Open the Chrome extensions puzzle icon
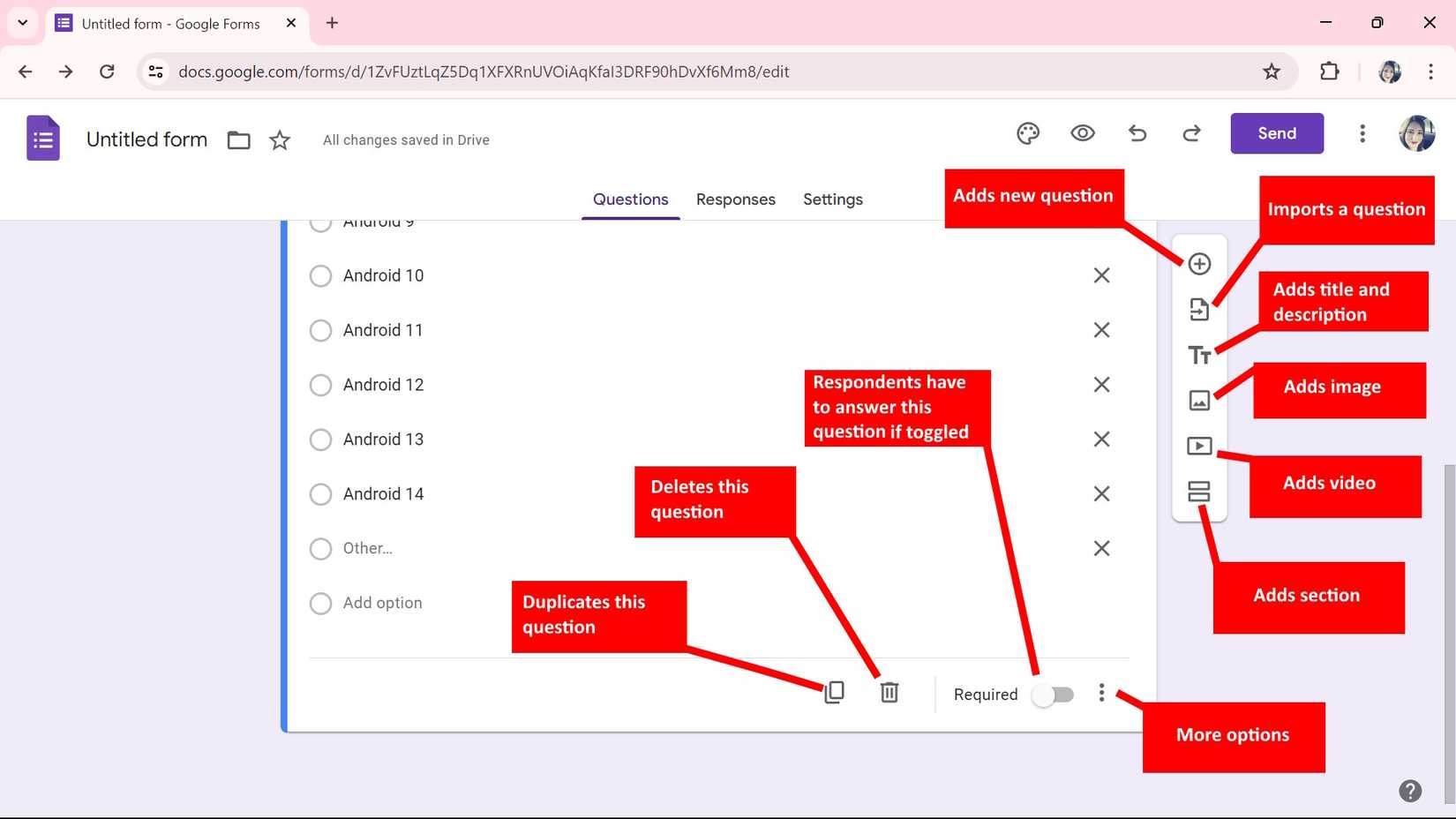 click(1329, 71)
